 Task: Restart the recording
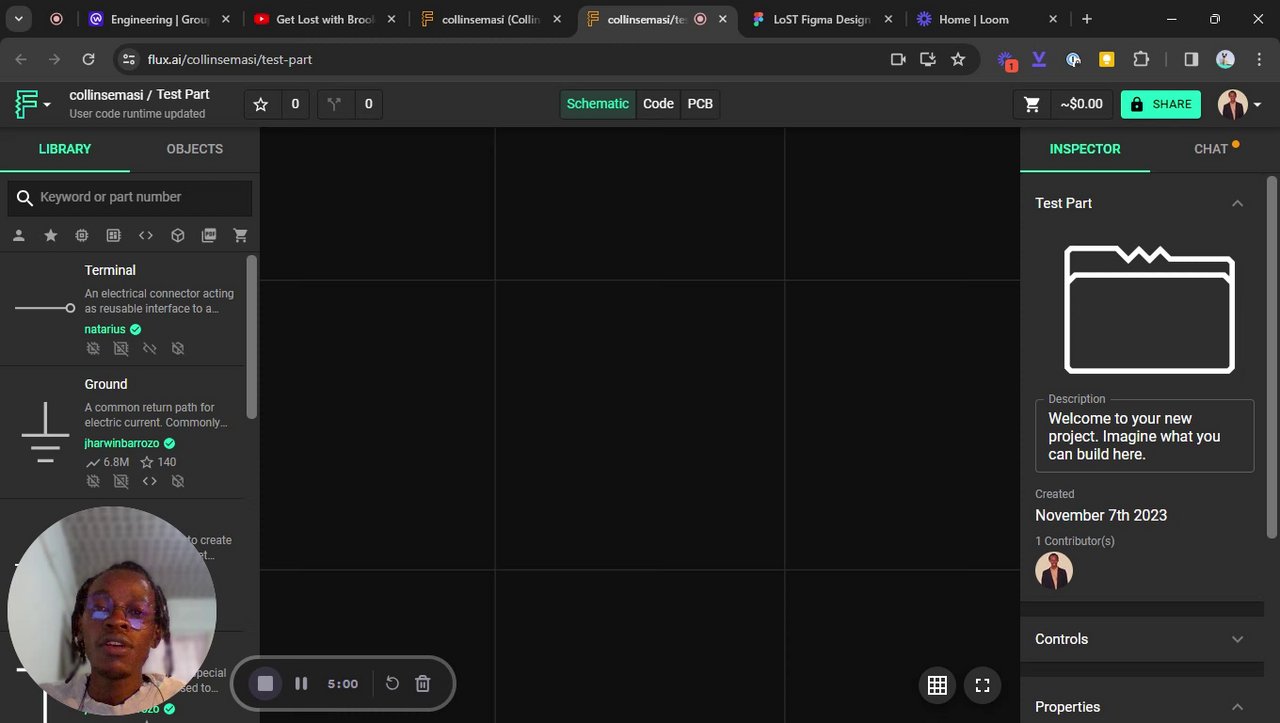click(392, 683)
